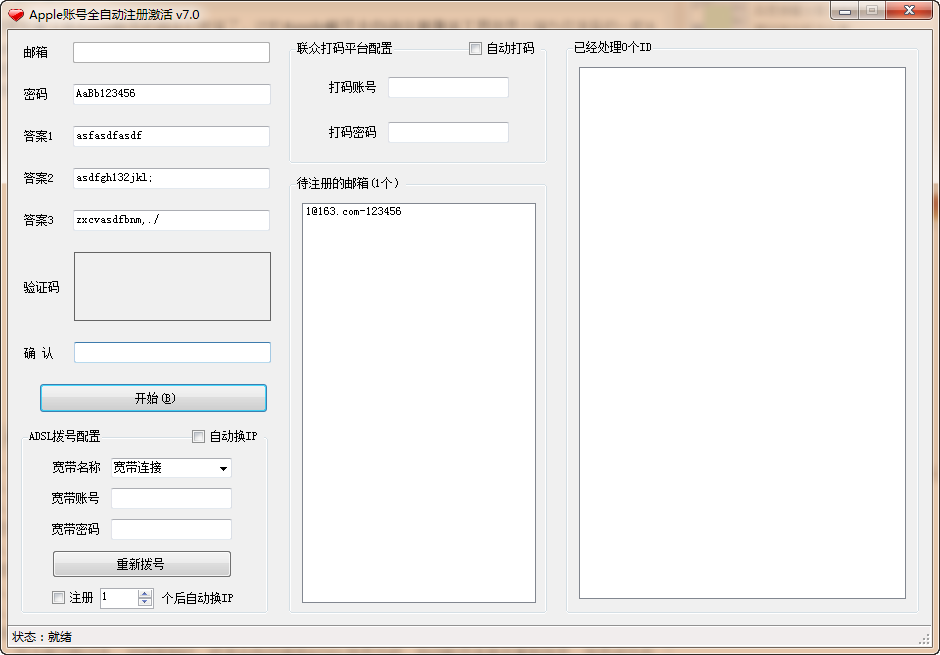The height and width of the screenshot is (655, 940).
Task: Toggle the 自动换IP checkbox
Action: (x=198, y=436)
